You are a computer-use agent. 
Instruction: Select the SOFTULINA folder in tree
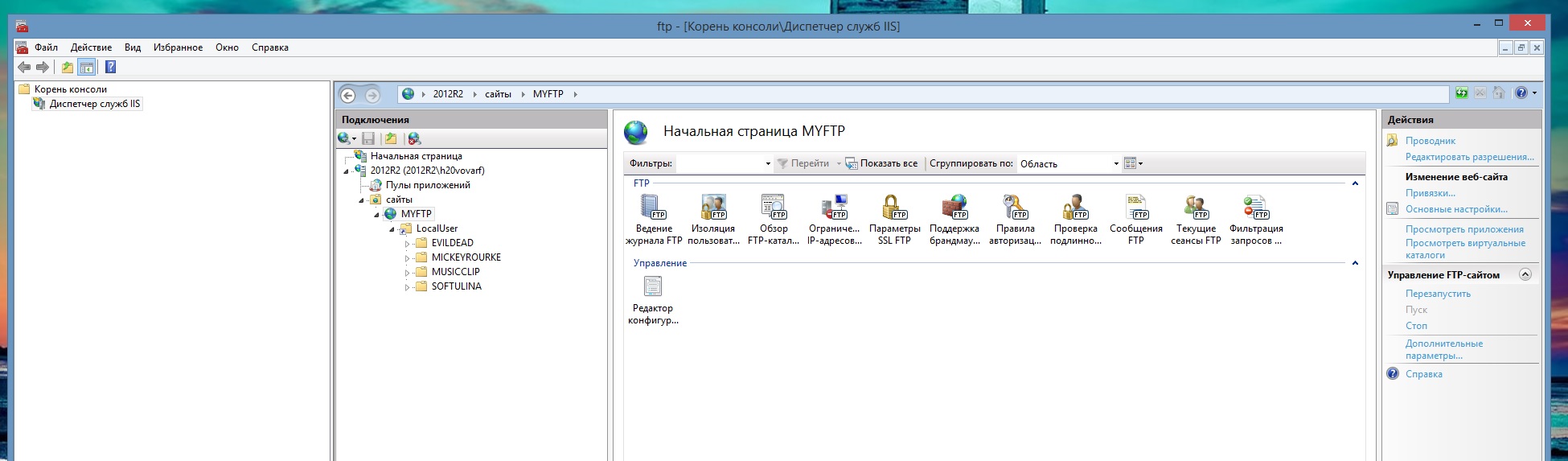pyautogui.click(x=456, y=286)
